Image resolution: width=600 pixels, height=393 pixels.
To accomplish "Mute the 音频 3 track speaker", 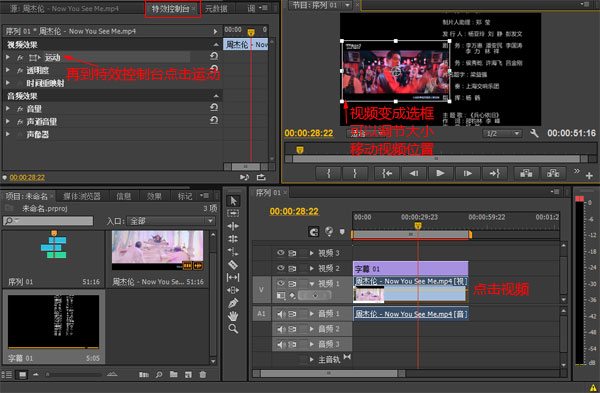I will 280,344.
